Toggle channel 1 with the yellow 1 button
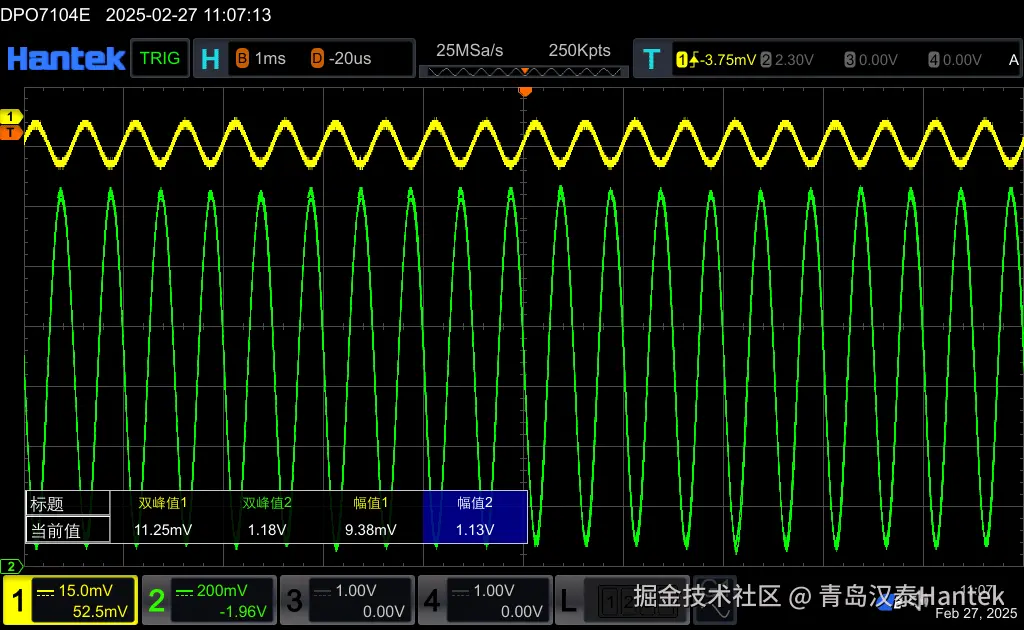 [18, 600]
